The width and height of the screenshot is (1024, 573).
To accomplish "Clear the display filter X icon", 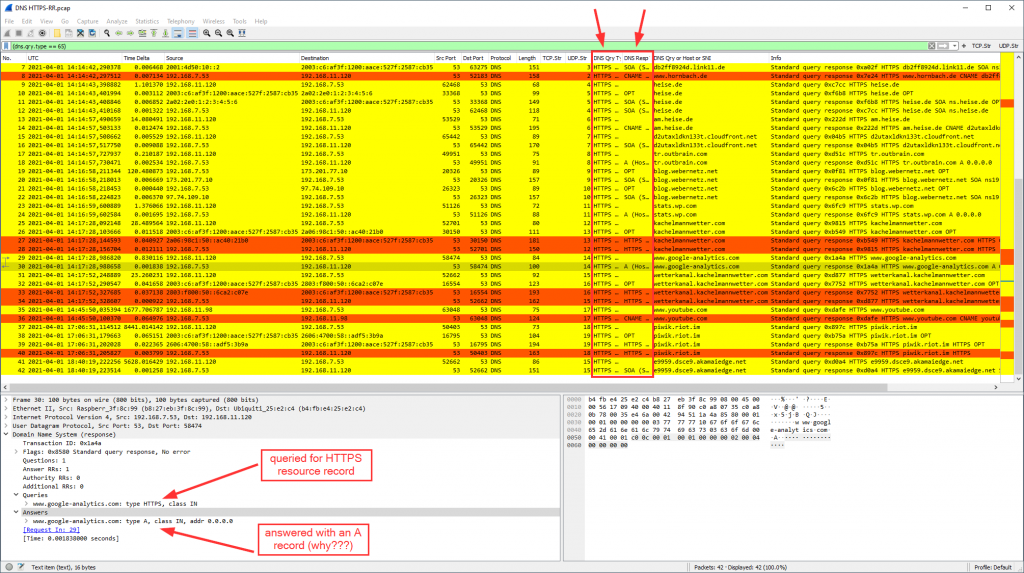I will 931,46.
